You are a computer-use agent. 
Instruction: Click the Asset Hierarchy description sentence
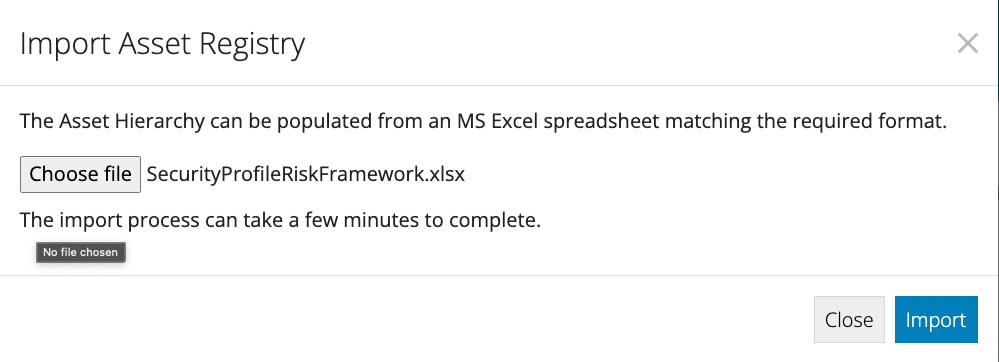[483, 121]
